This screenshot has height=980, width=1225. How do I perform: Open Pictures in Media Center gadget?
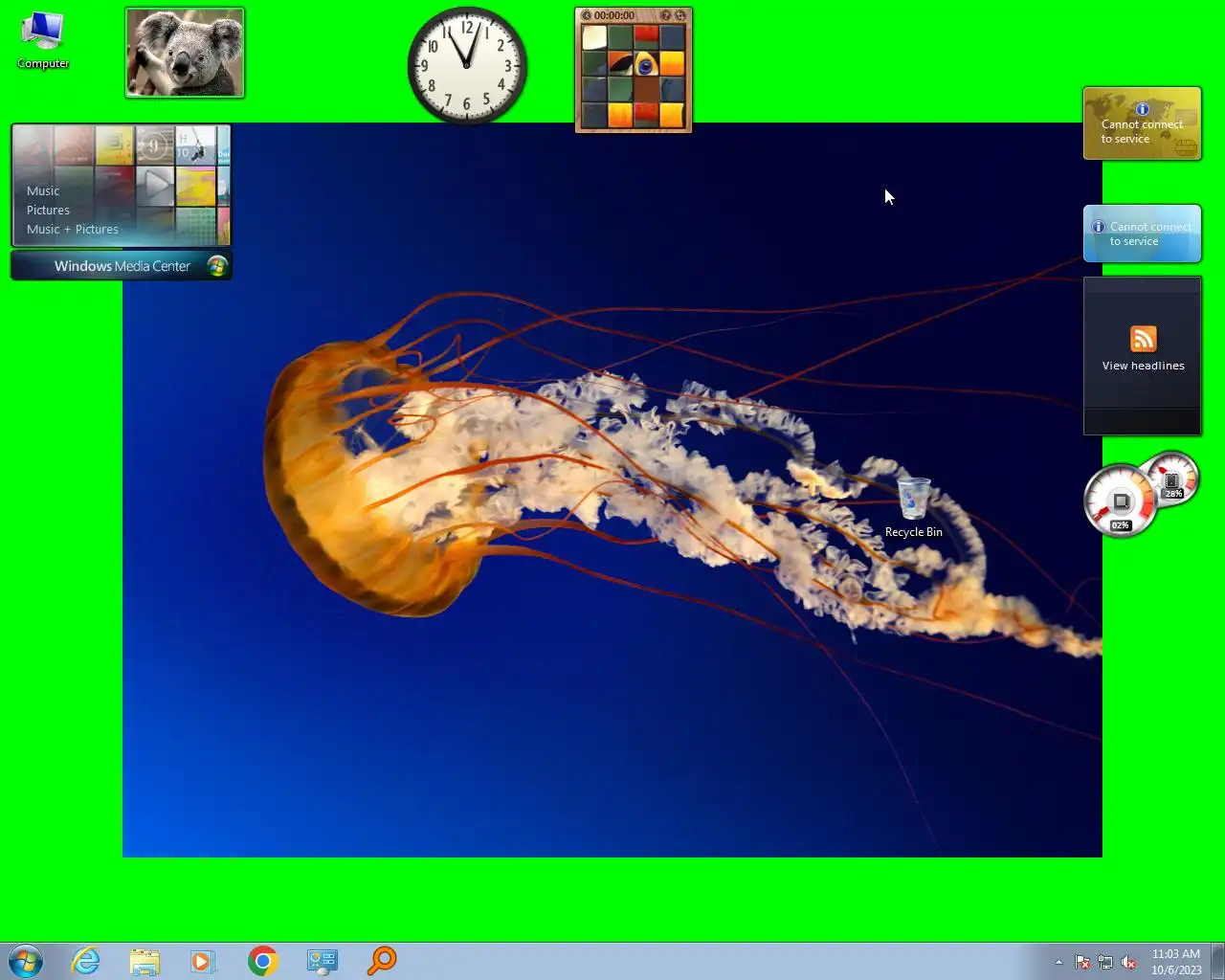coord(48,210)
